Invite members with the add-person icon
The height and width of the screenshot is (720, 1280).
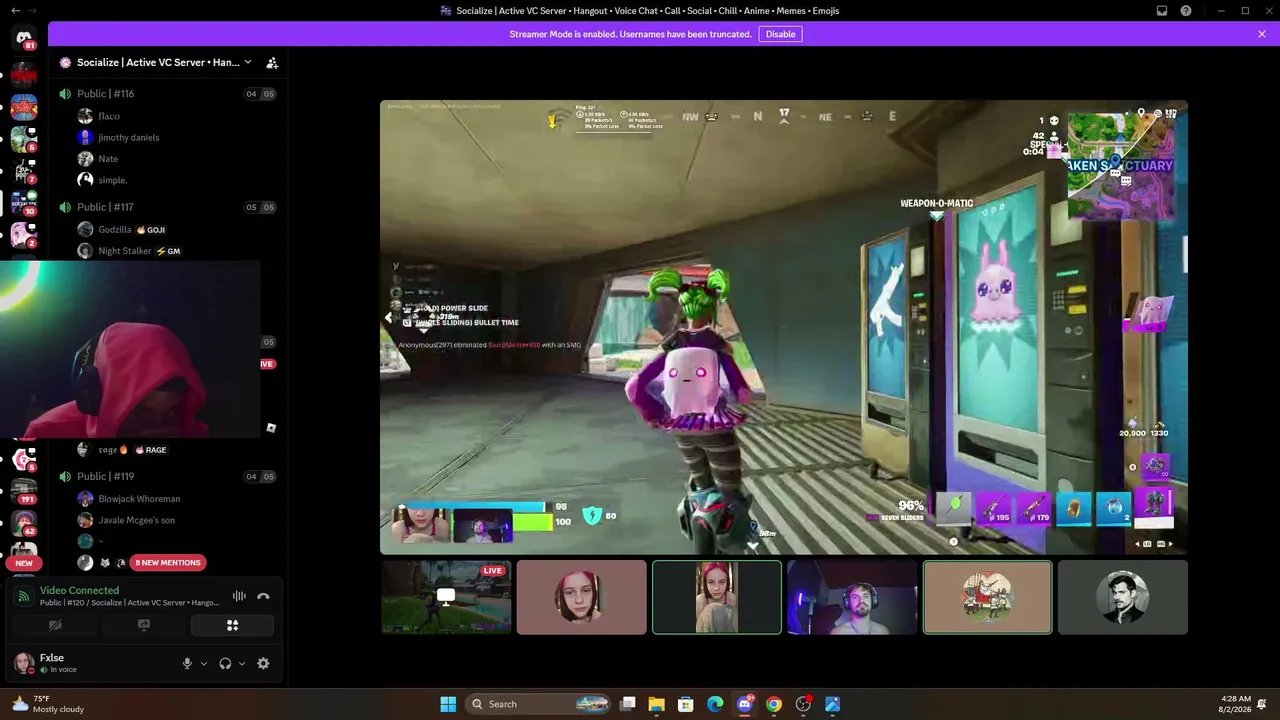272,62
